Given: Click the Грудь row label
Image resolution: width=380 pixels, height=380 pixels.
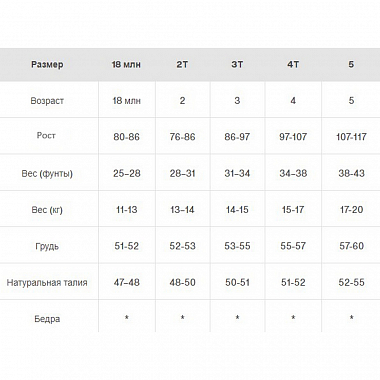Looking at the screenshot, I should (47, 246).
